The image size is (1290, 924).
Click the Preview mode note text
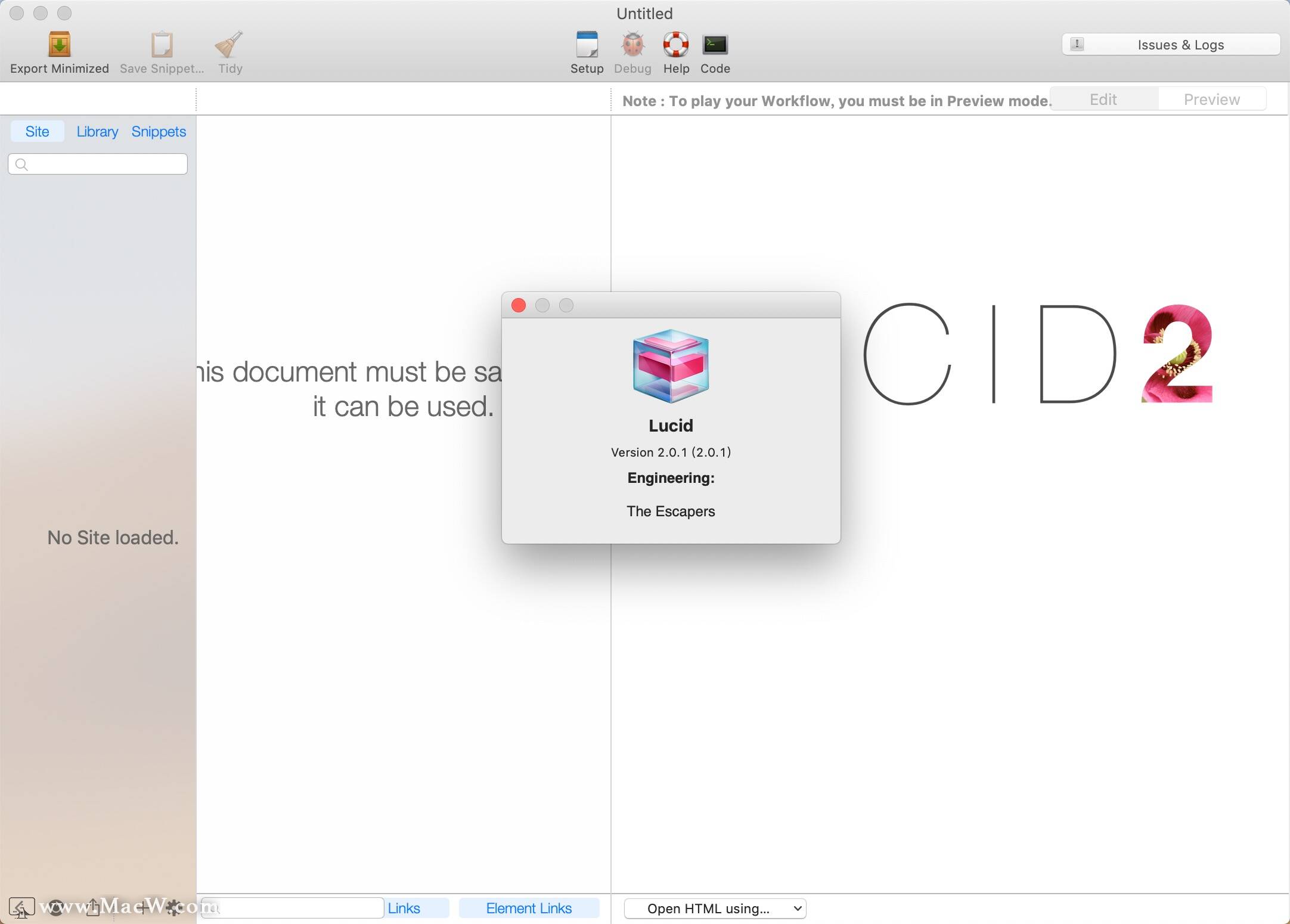click(837, 101)
